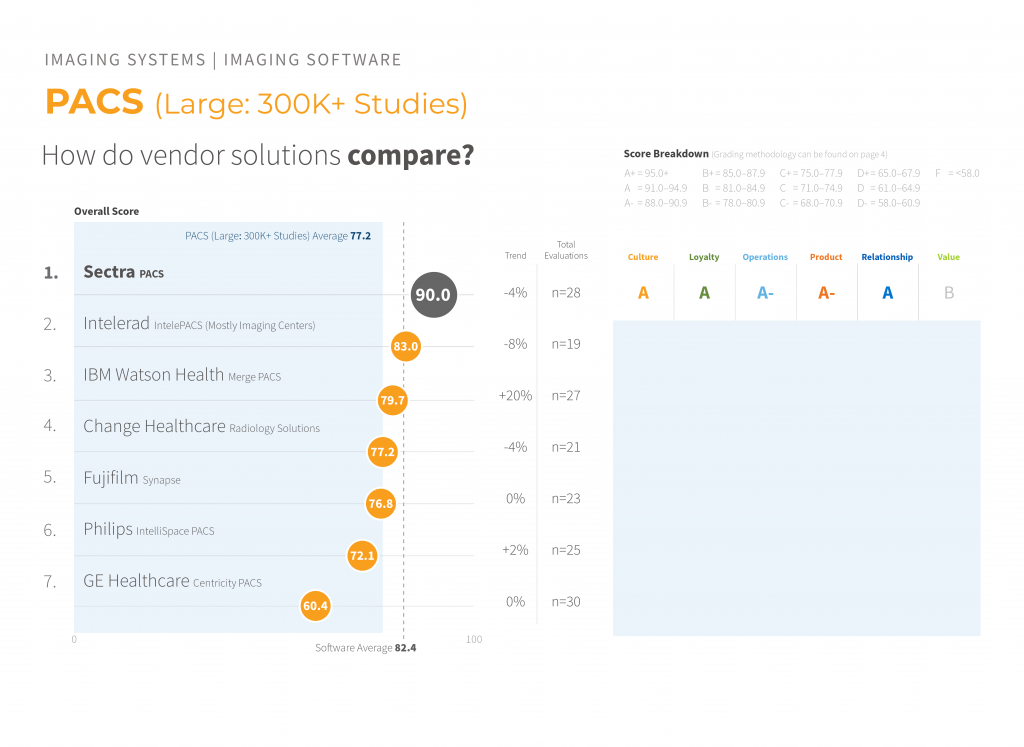
Task: Select the 'A- = 88.0–90.9' legend entry
Action: 656,203
